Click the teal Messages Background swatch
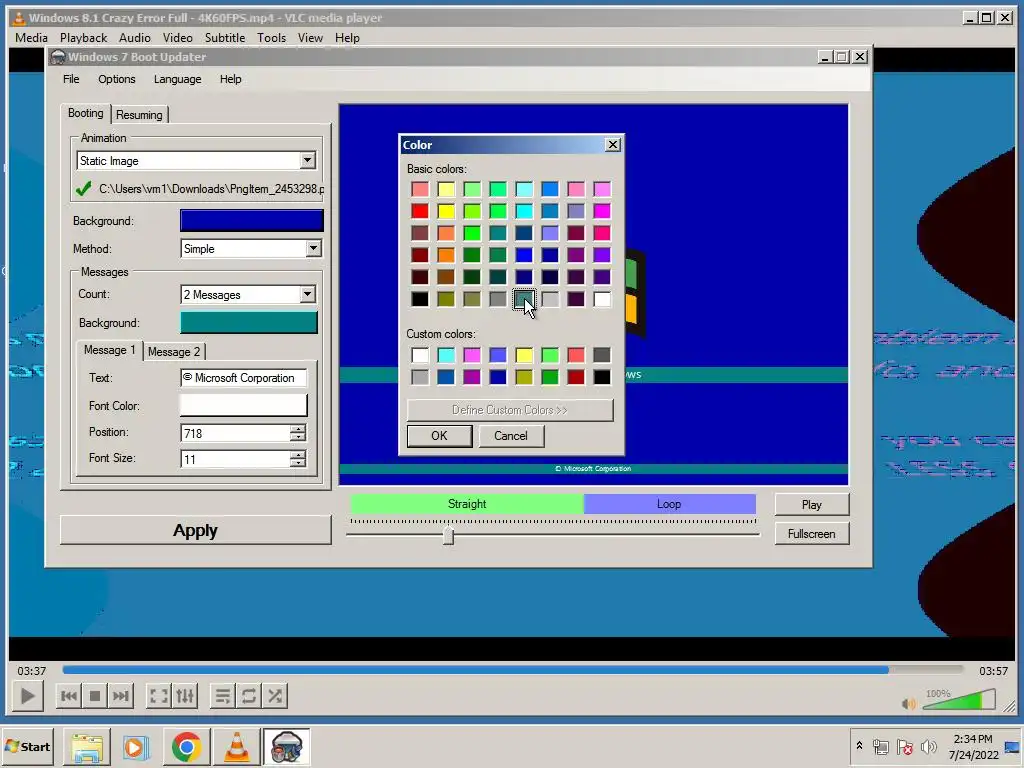The width and height of the screenshot is (1024, 768). 249,323
